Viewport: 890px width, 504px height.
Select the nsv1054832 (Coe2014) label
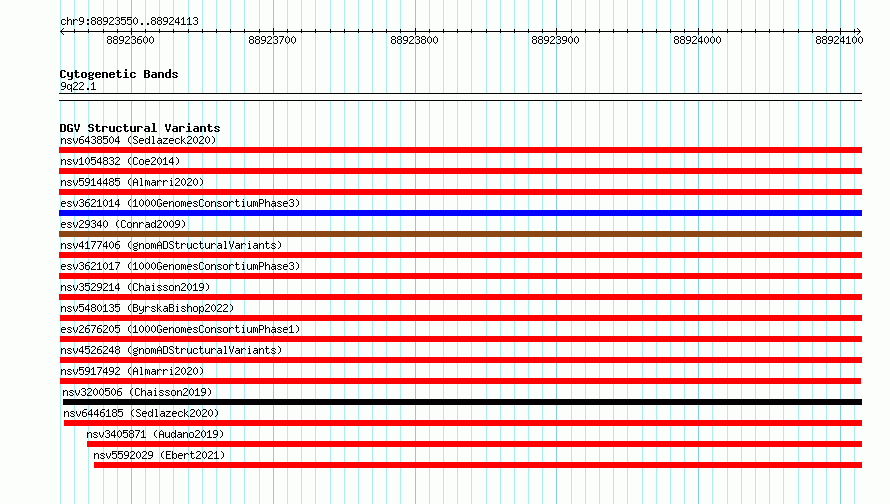[120, 161]
